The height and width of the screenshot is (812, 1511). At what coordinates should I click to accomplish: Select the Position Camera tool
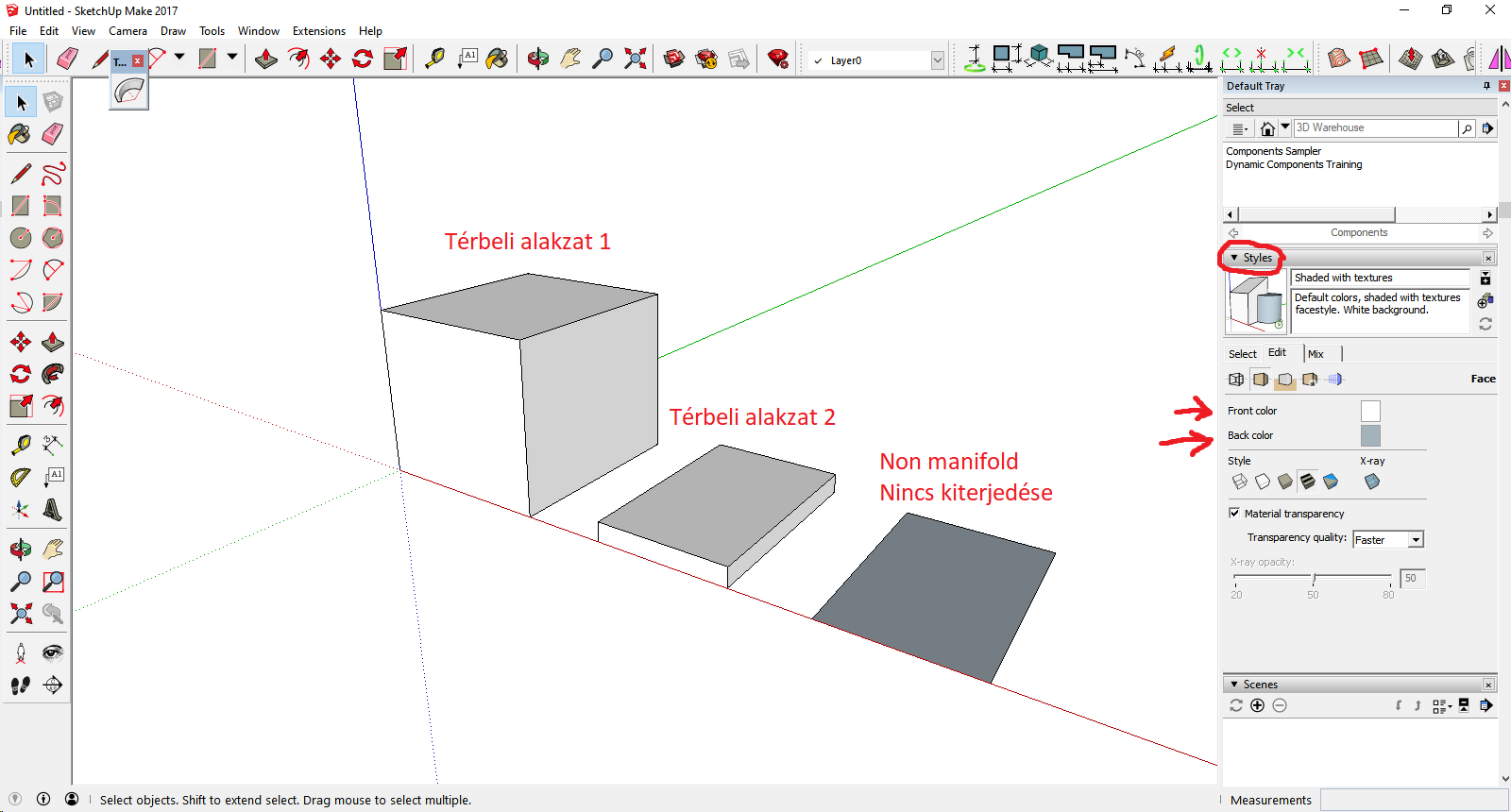21,653
